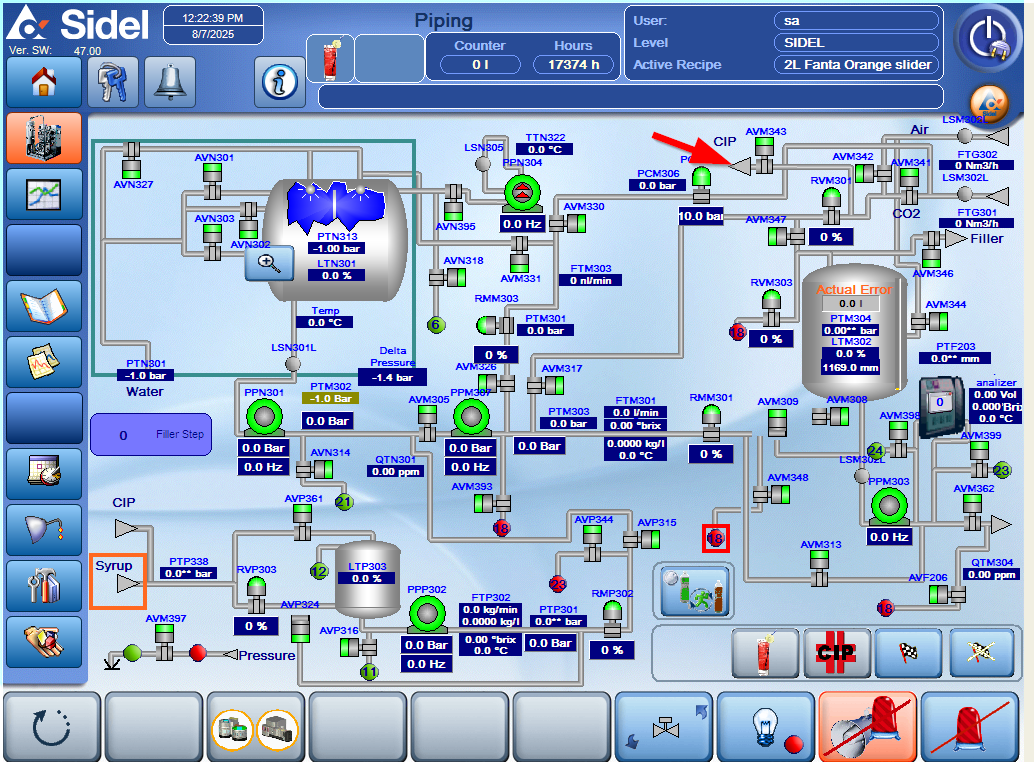Viewport: 1034px width, 762px height.
Task: Click the orange Sidel logo button
Action: (989, 104)
